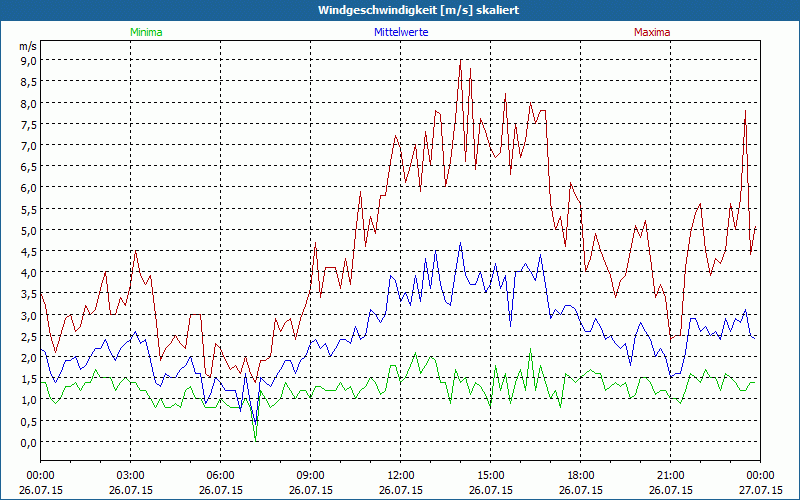Select the 7,5 y-axis tick label
Viewport: 800px width, 500px height.
(28, 124)
